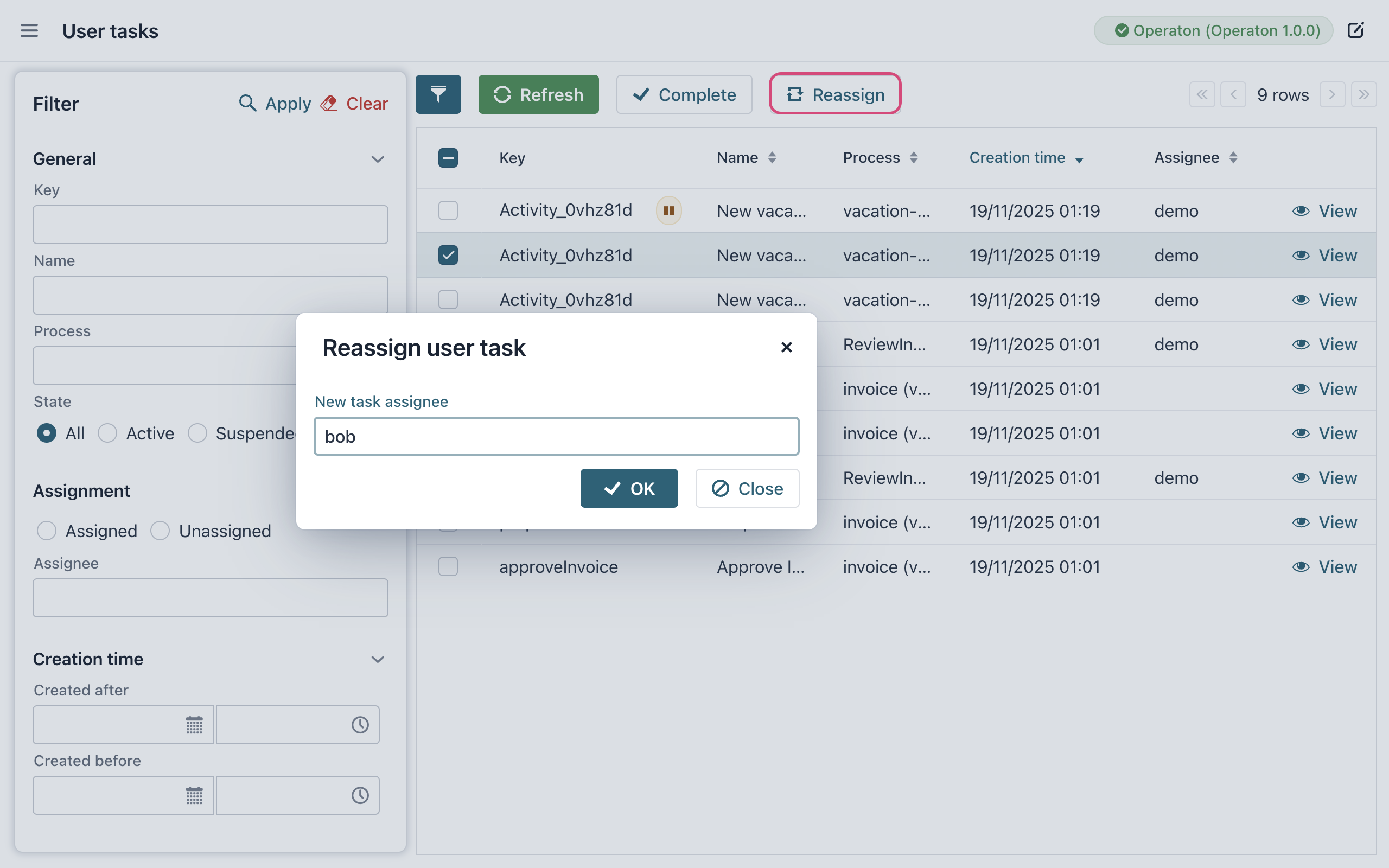Uncheck the selected Activity_0vhz81d row
The image size is (1389, 868).
pos(448,255)
